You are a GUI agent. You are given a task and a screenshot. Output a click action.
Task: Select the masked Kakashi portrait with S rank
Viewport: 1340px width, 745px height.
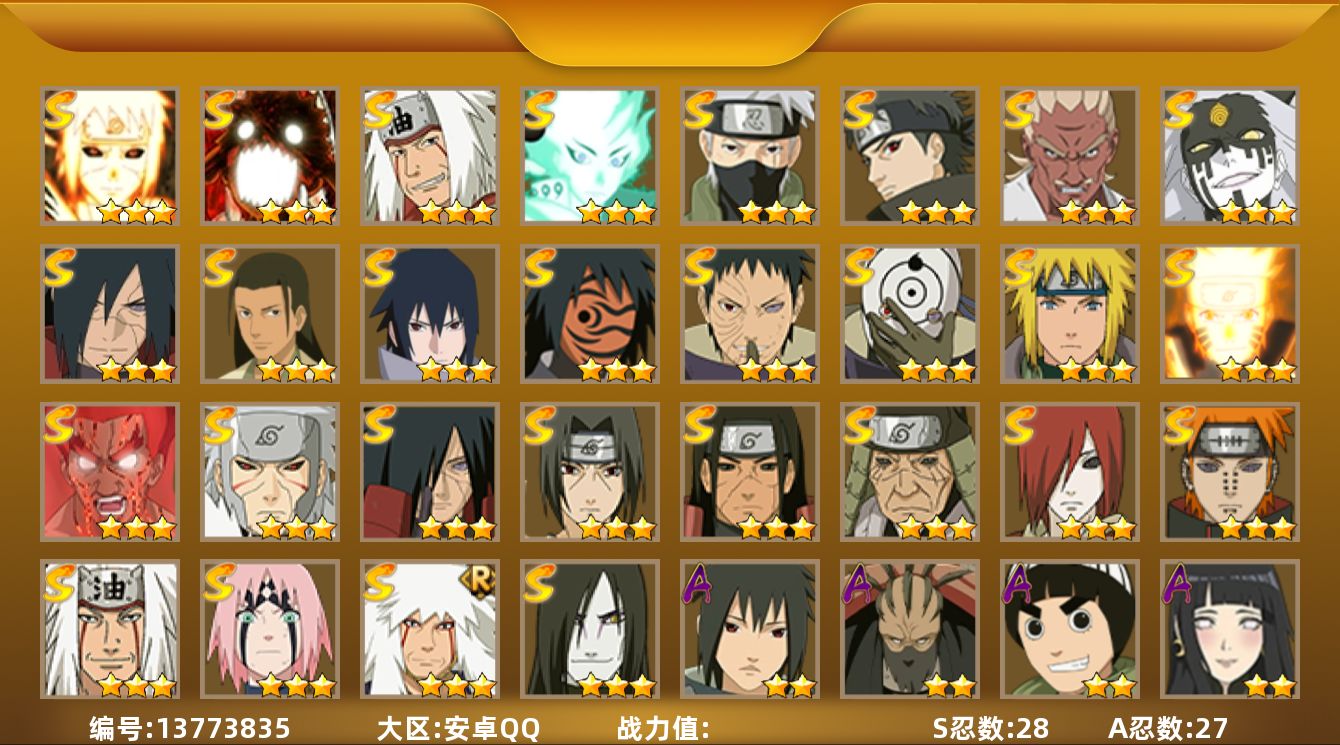750,155
